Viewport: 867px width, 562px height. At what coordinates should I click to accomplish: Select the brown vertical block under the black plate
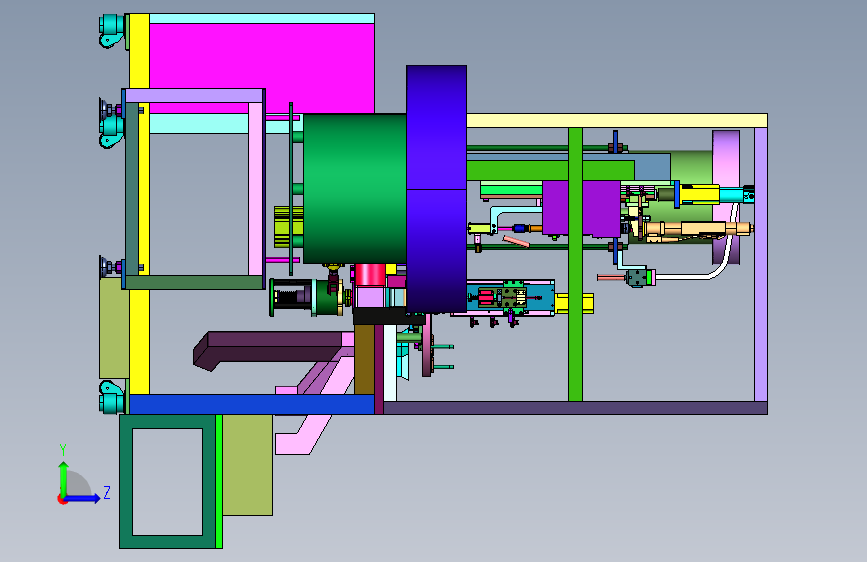[364, 360]
